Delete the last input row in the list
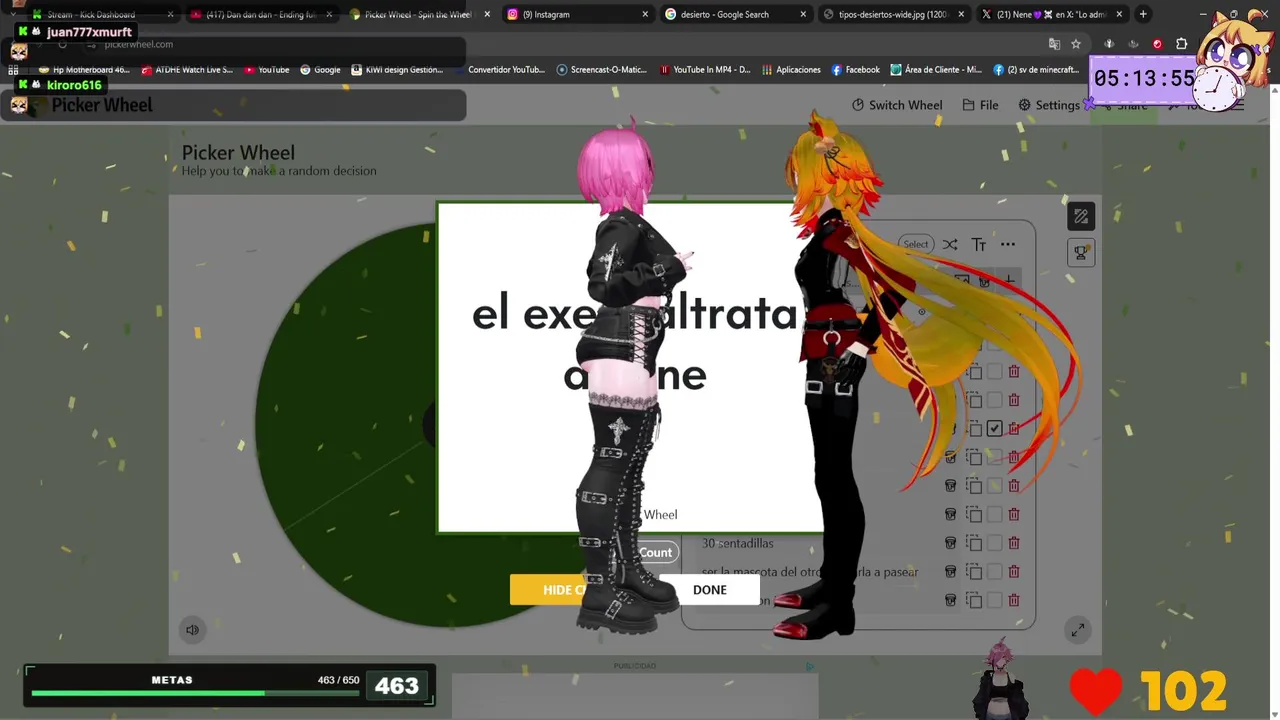 point(1014,600)
